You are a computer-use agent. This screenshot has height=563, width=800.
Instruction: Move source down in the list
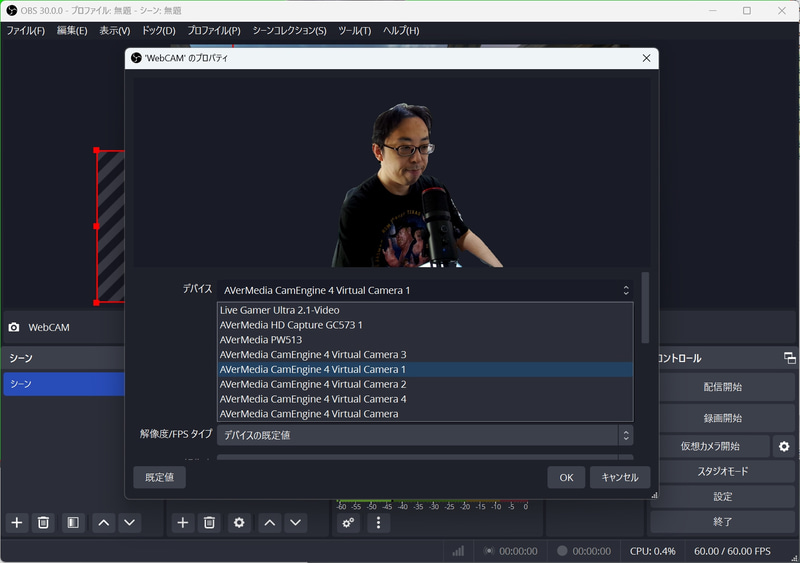(295, 523)
